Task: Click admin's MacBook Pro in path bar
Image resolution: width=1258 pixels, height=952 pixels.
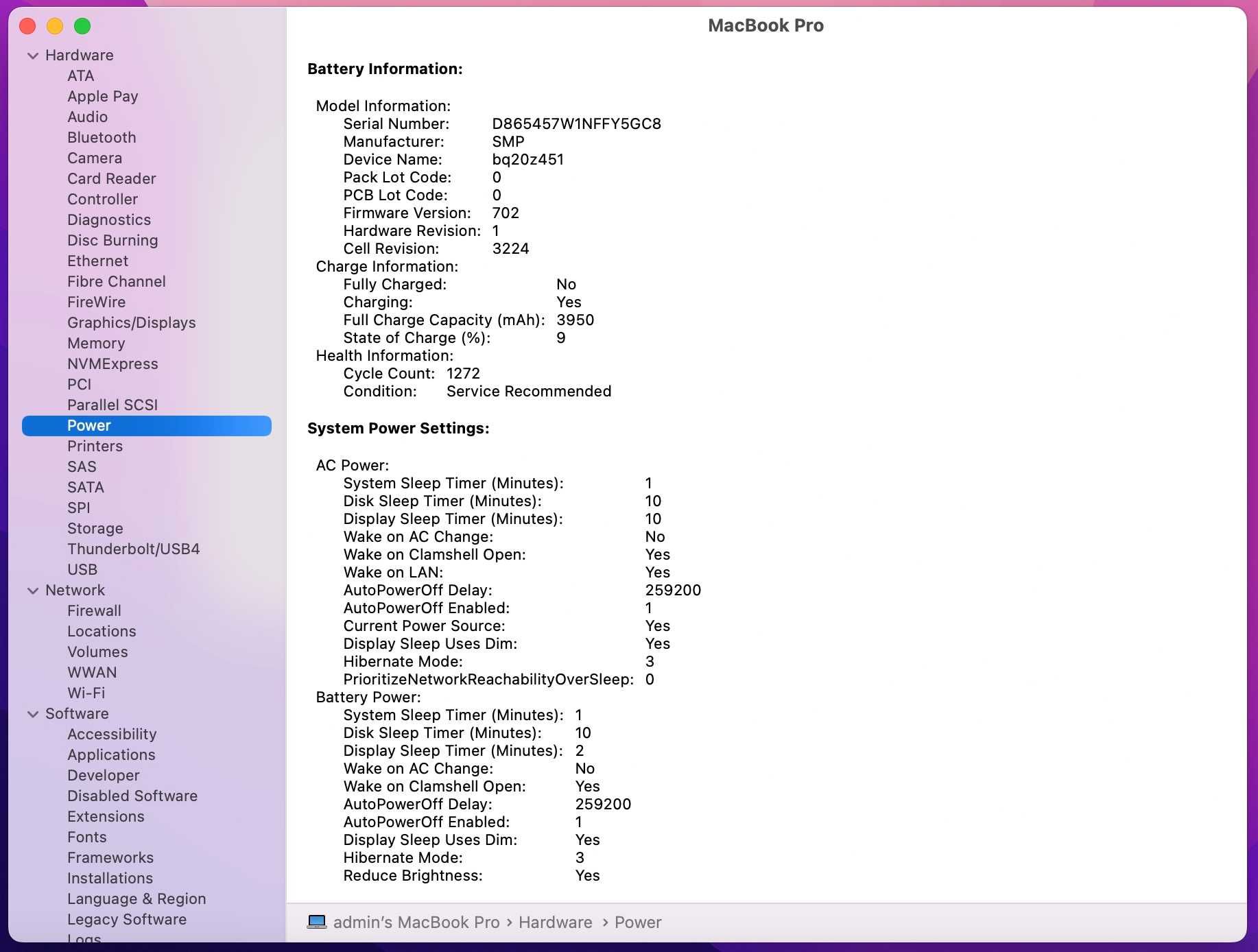Action: (416, 923)
